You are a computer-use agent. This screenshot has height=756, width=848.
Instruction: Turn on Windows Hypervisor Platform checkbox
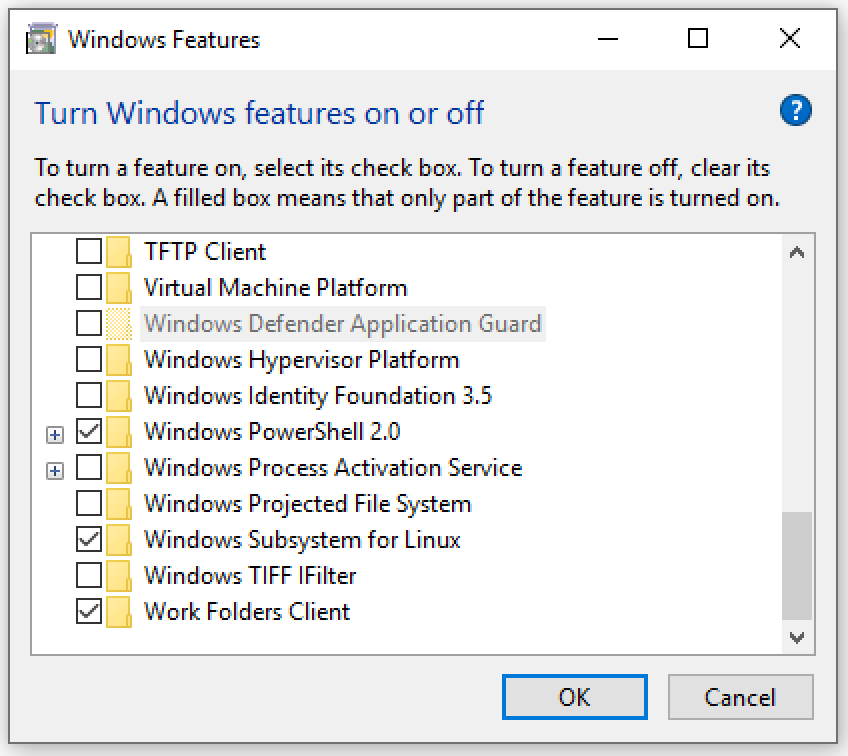point(89,359)
